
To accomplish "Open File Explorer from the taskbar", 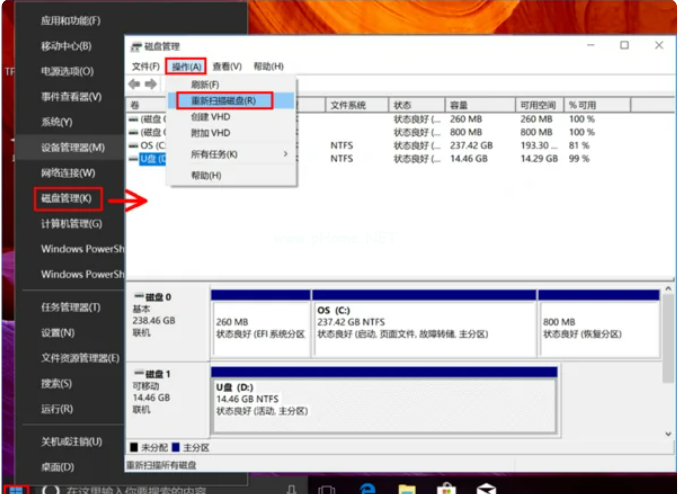I will tap(406, 488).
